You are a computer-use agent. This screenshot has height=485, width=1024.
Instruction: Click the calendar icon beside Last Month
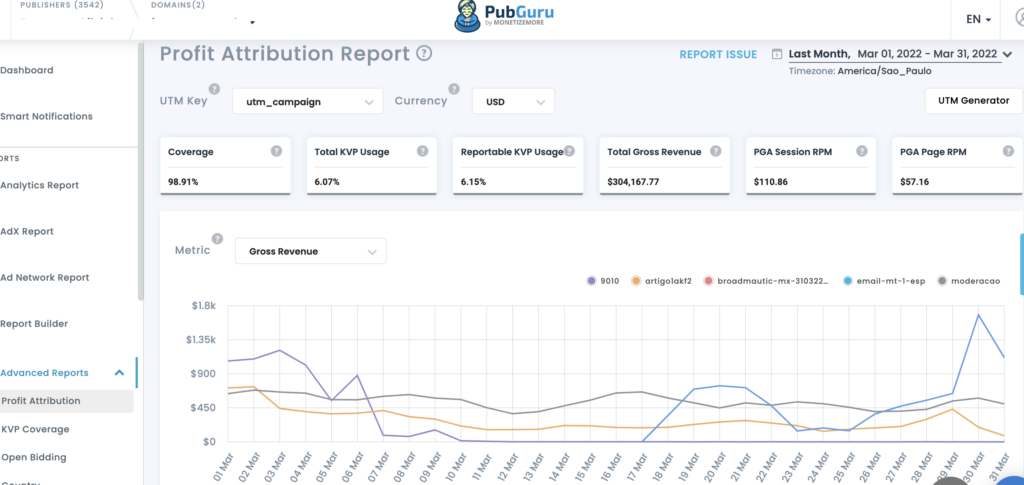[777, 54]
